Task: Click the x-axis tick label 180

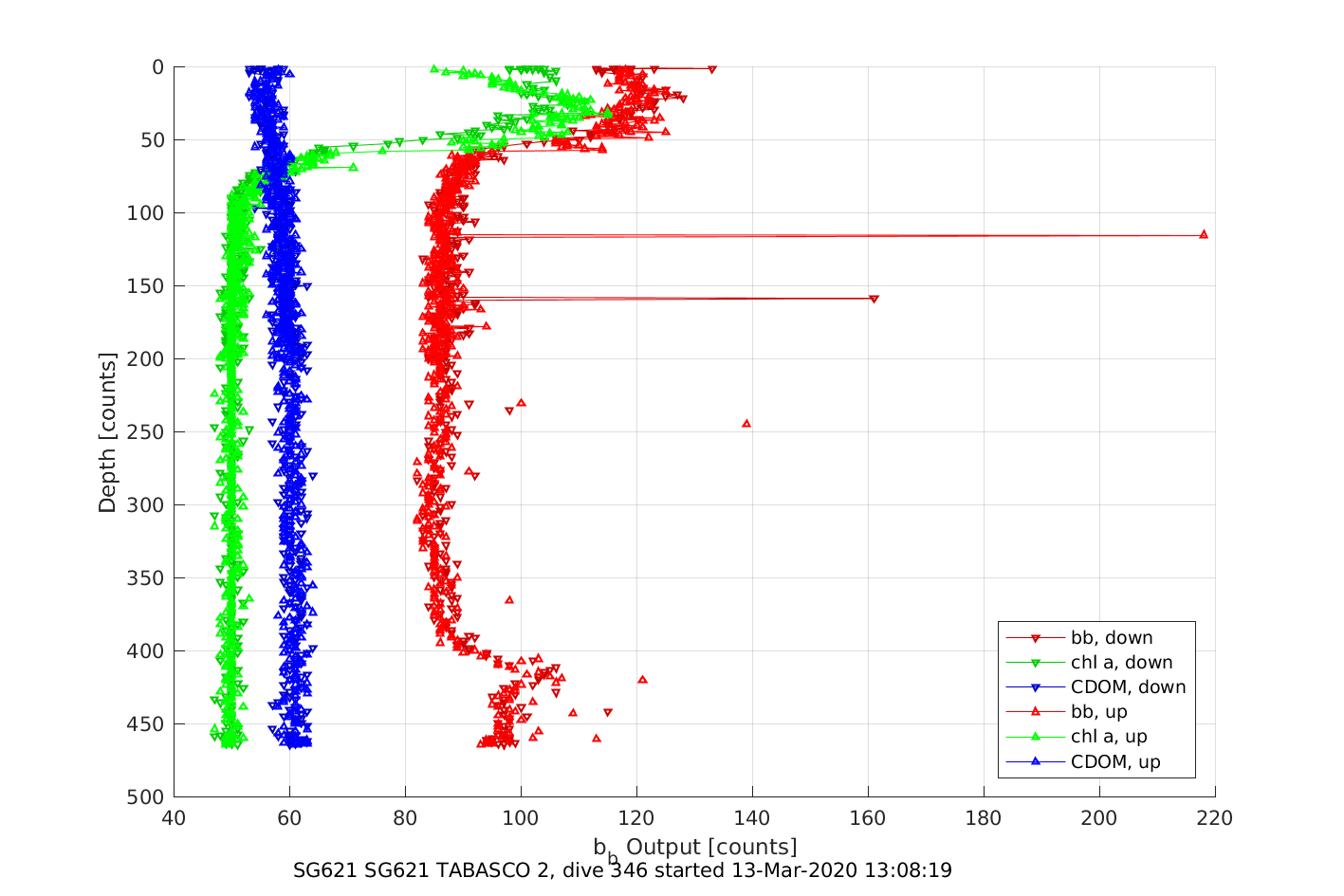Action: click(x=984, y=818)
